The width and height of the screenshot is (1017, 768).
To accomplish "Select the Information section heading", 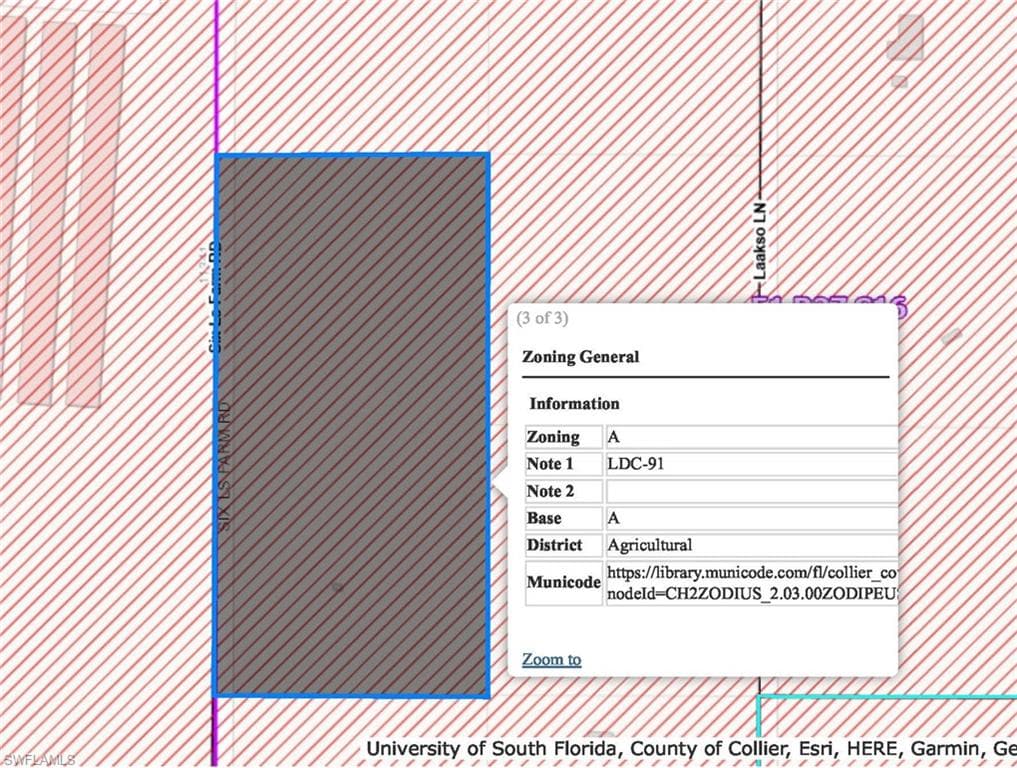I will [x=574, y=403].
